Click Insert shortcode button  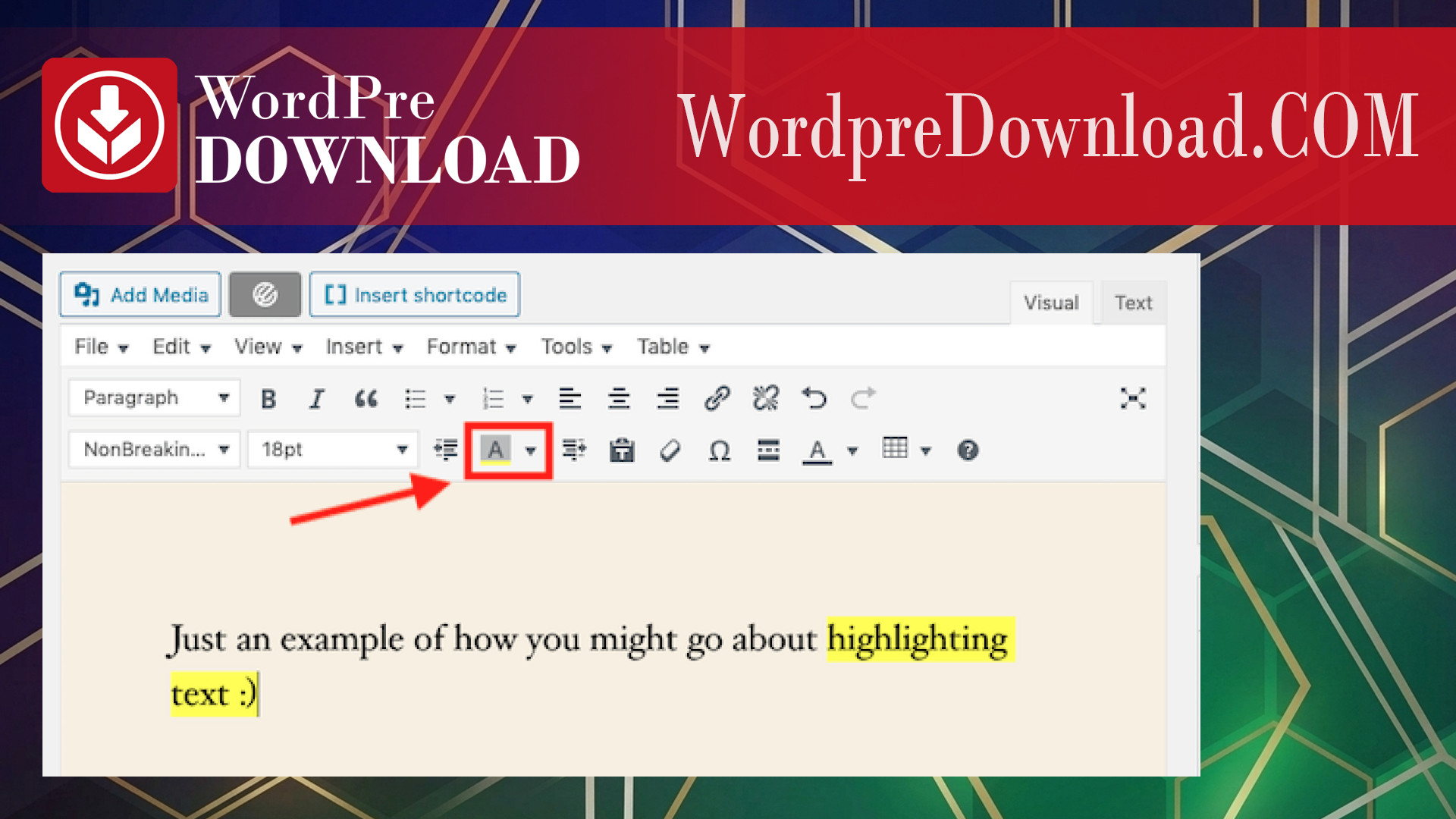click(415, 294)
